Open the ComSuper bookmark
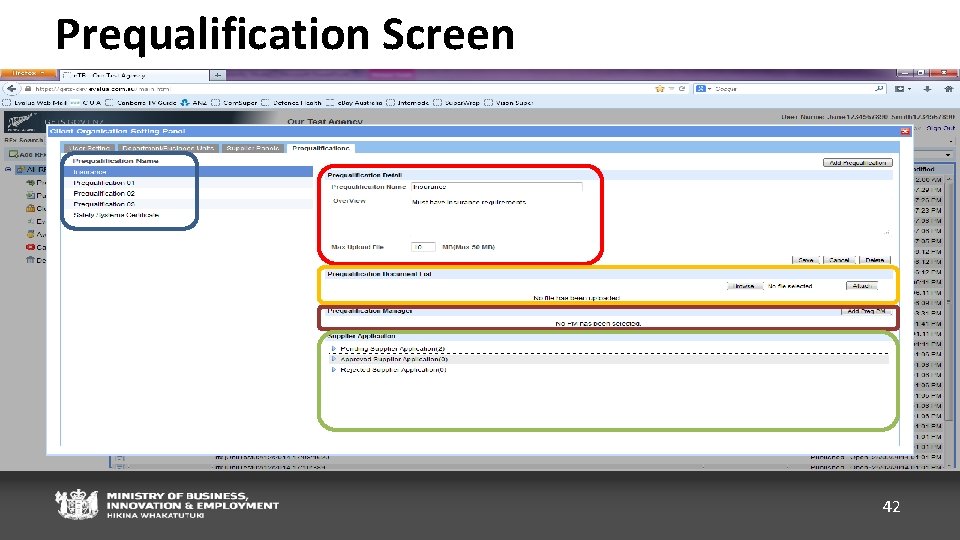The width and height of the screenshot is (960, 540). (x=234, y=103)
